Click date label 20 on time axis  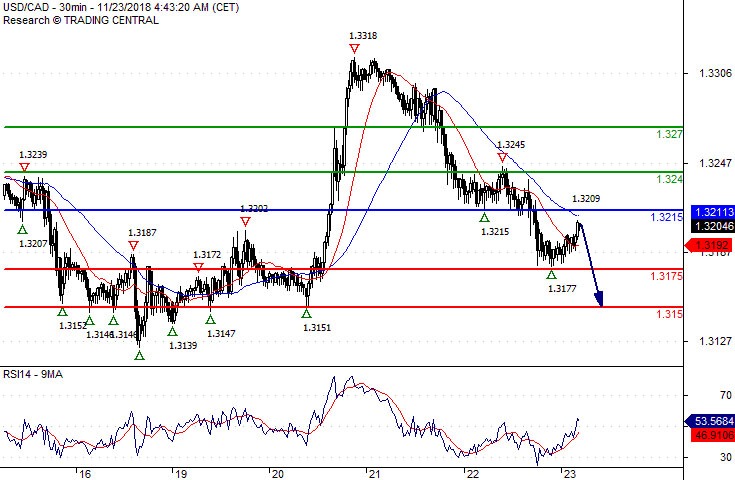278,474
